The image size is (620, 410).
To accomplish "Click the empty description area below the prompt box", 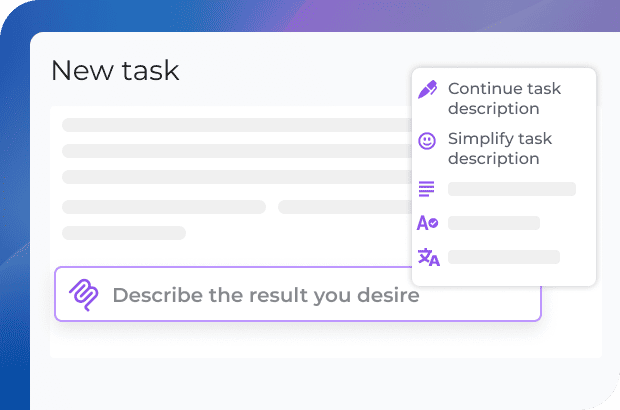I will (300, 340).
